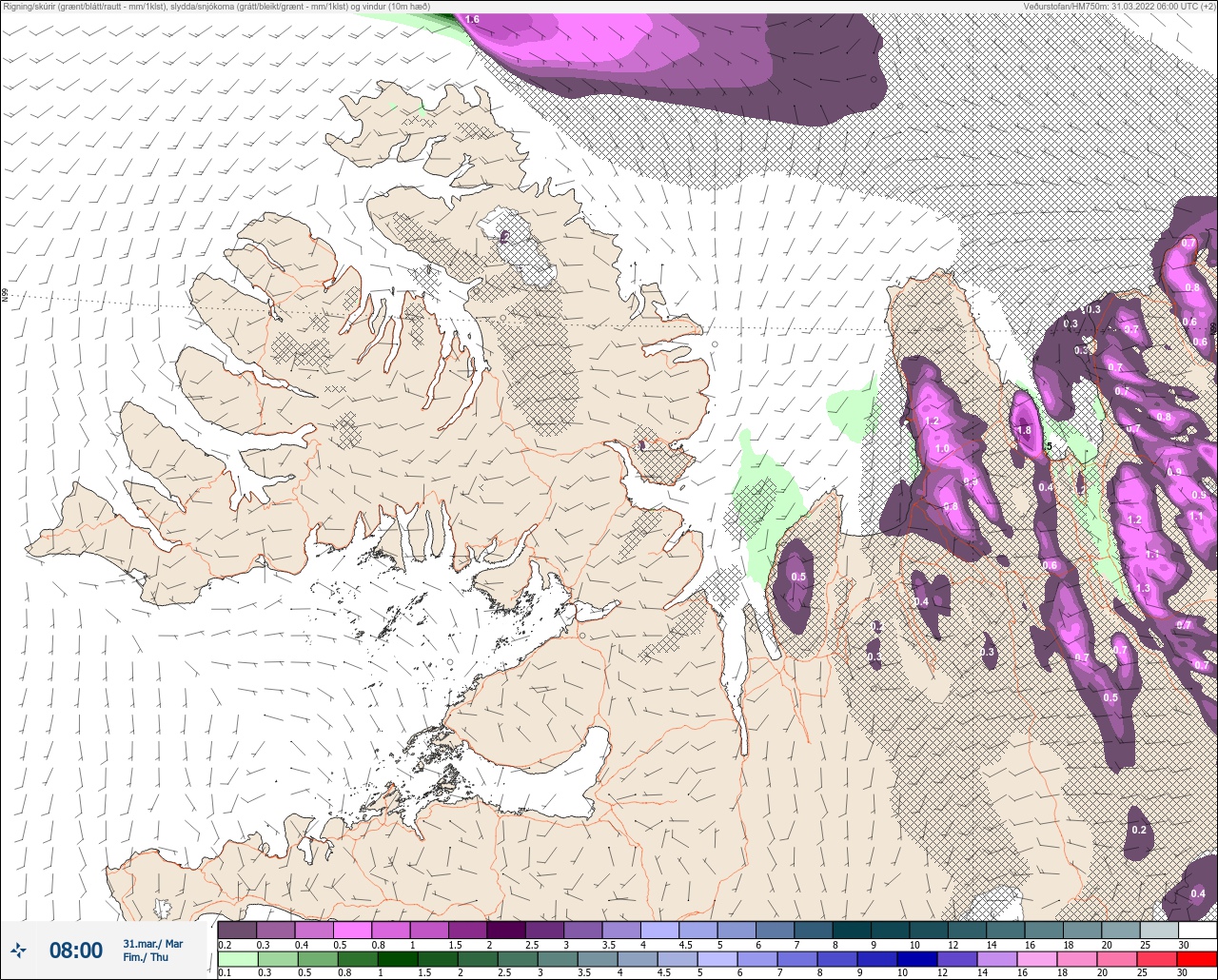Select white 30 swatch in snow legend
The width and height of the screenshot is (1218, 980).
click(x=1197, y=930)
